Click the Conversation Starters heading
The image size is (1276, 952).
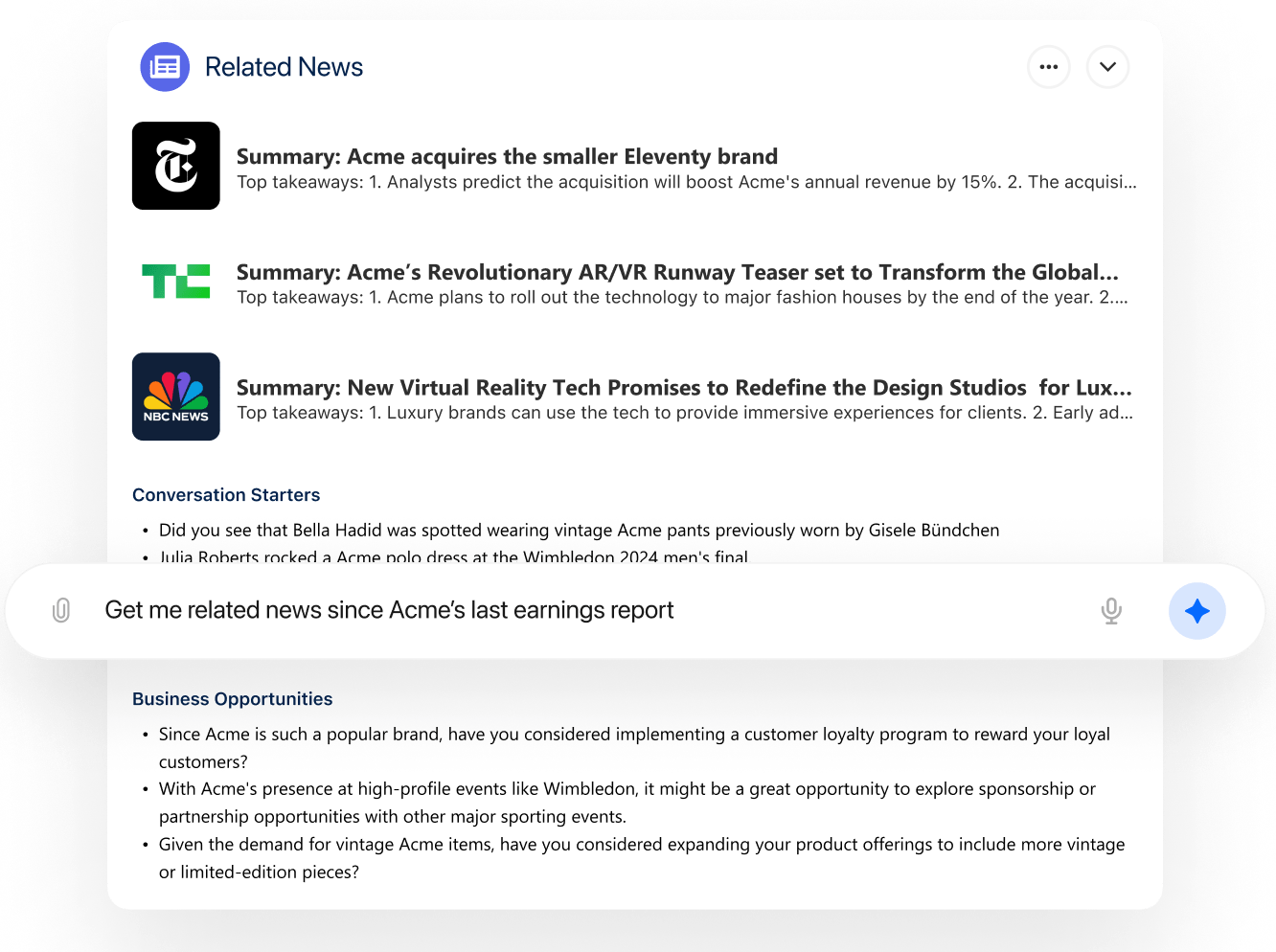[x=226, y=495]
